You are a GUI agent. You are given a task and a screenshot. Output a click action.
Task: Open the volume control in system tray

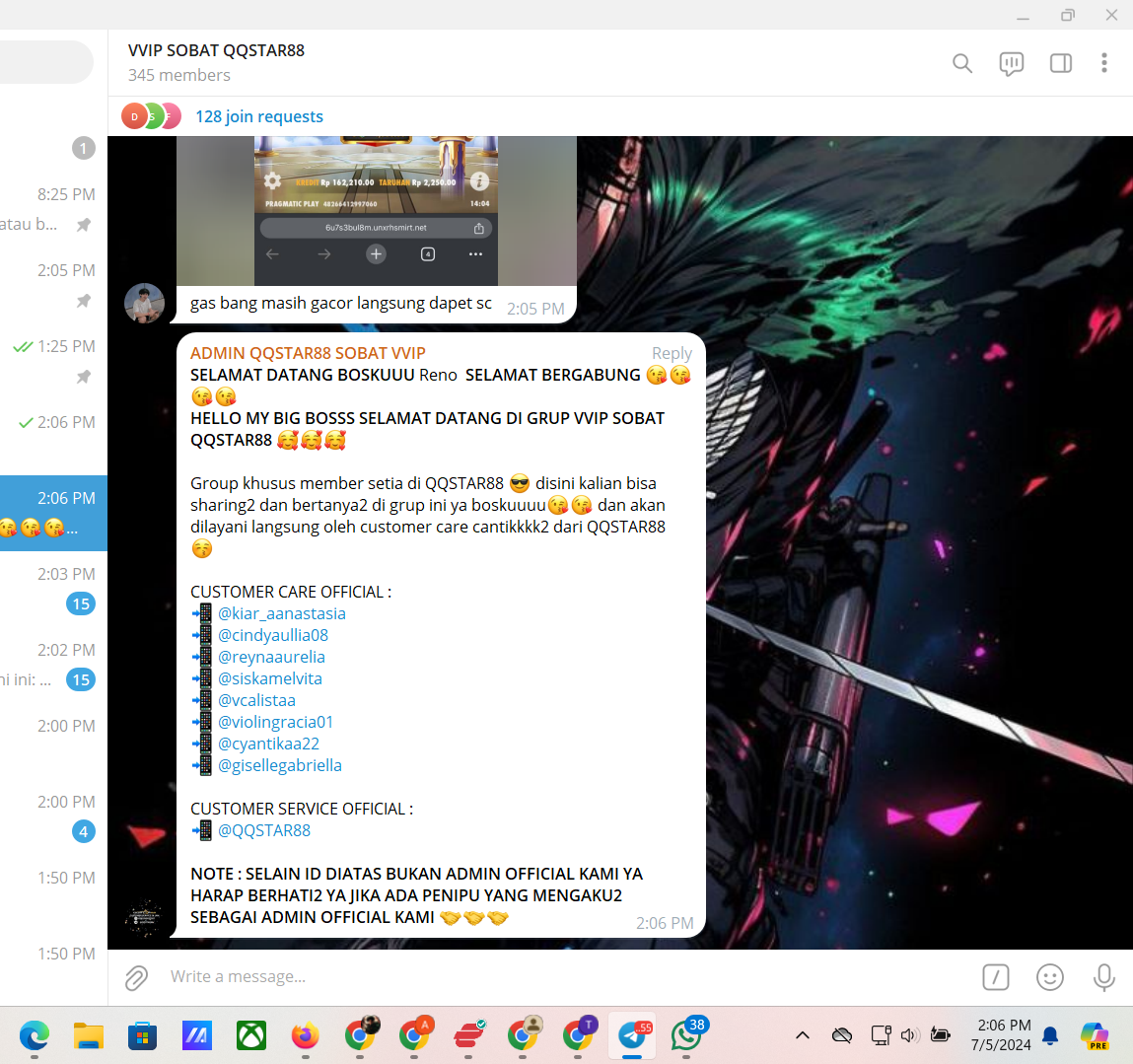[910, 1035]
